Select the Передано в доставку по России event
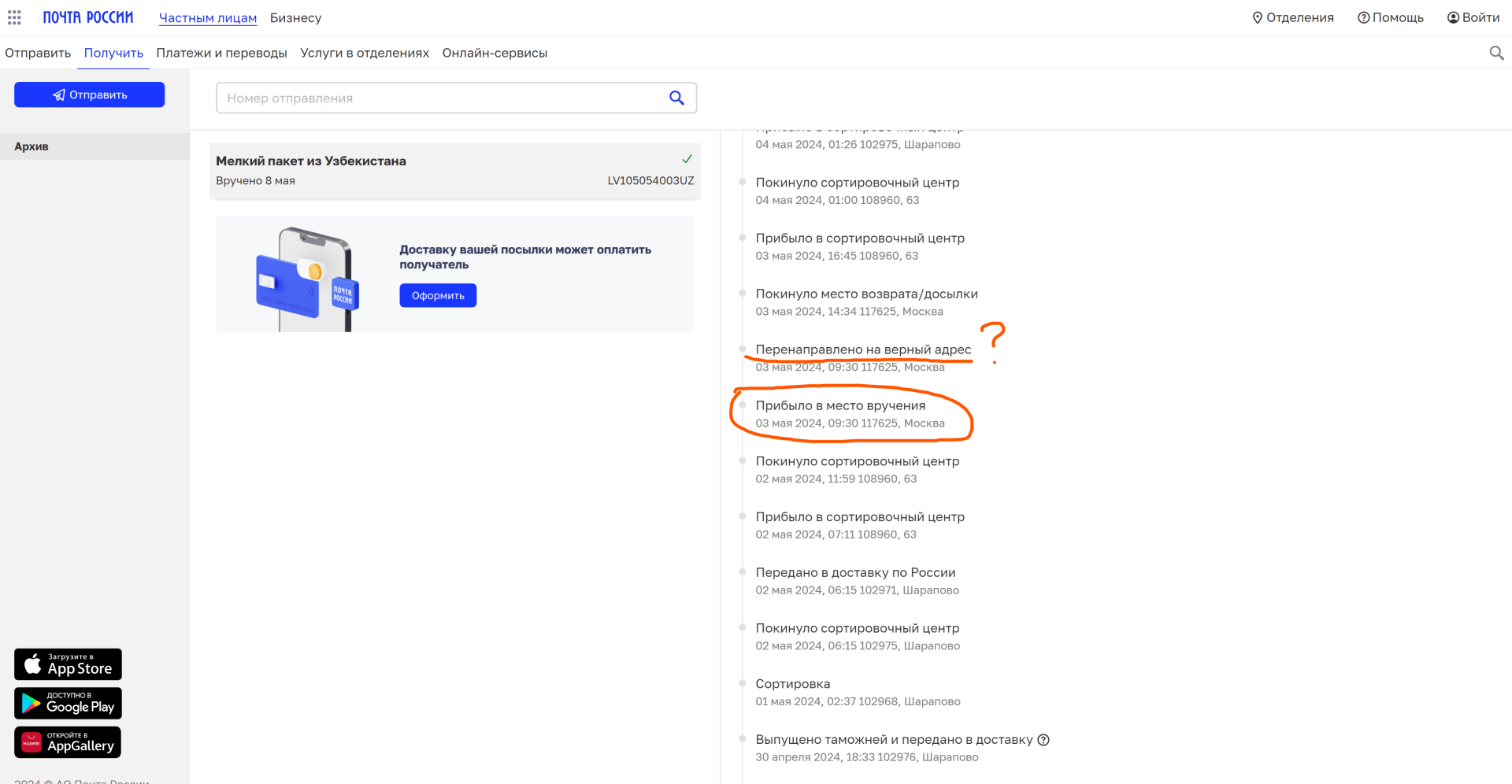Screen dimensions: 1512x784 click(x=855, y=572)
